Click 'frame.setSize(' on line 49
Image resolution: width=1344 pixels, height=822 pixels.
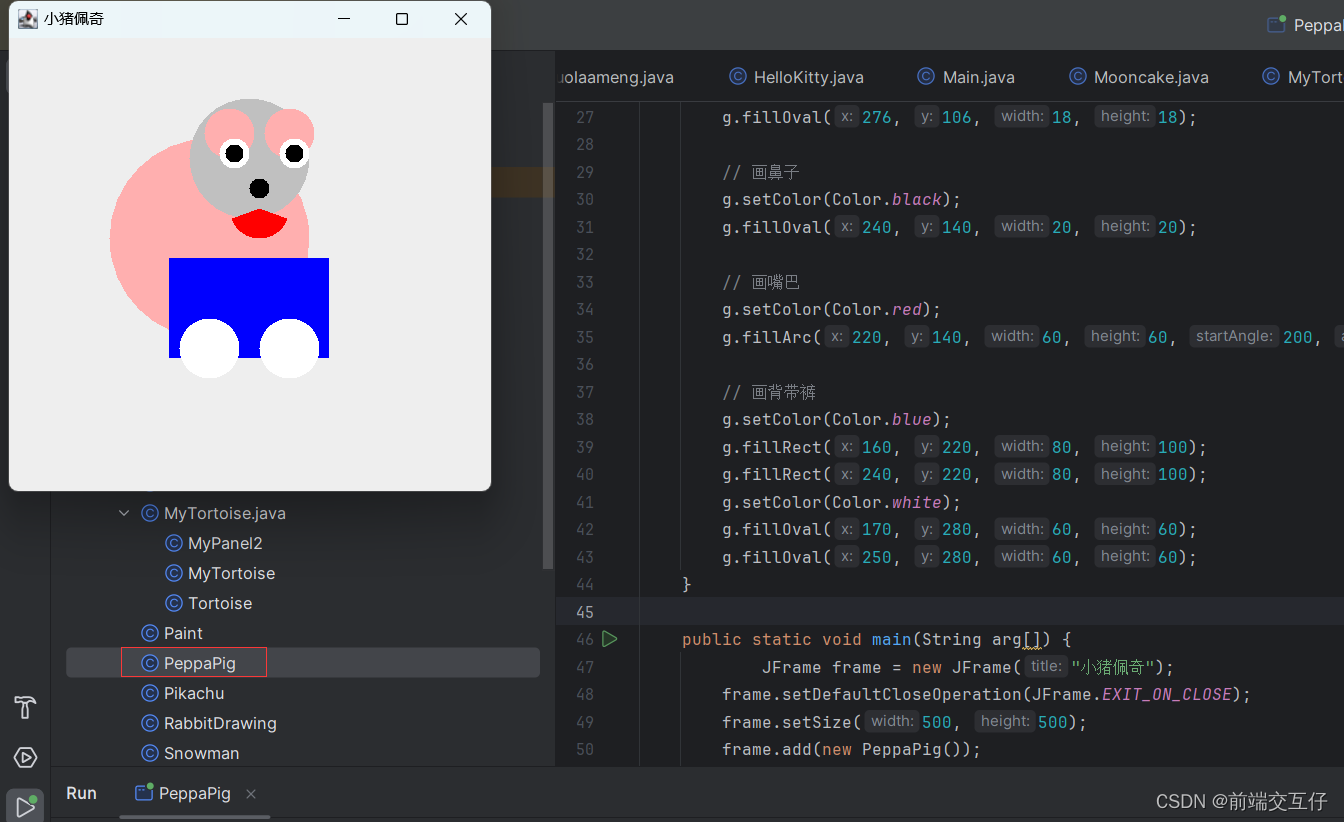point(791,722)
